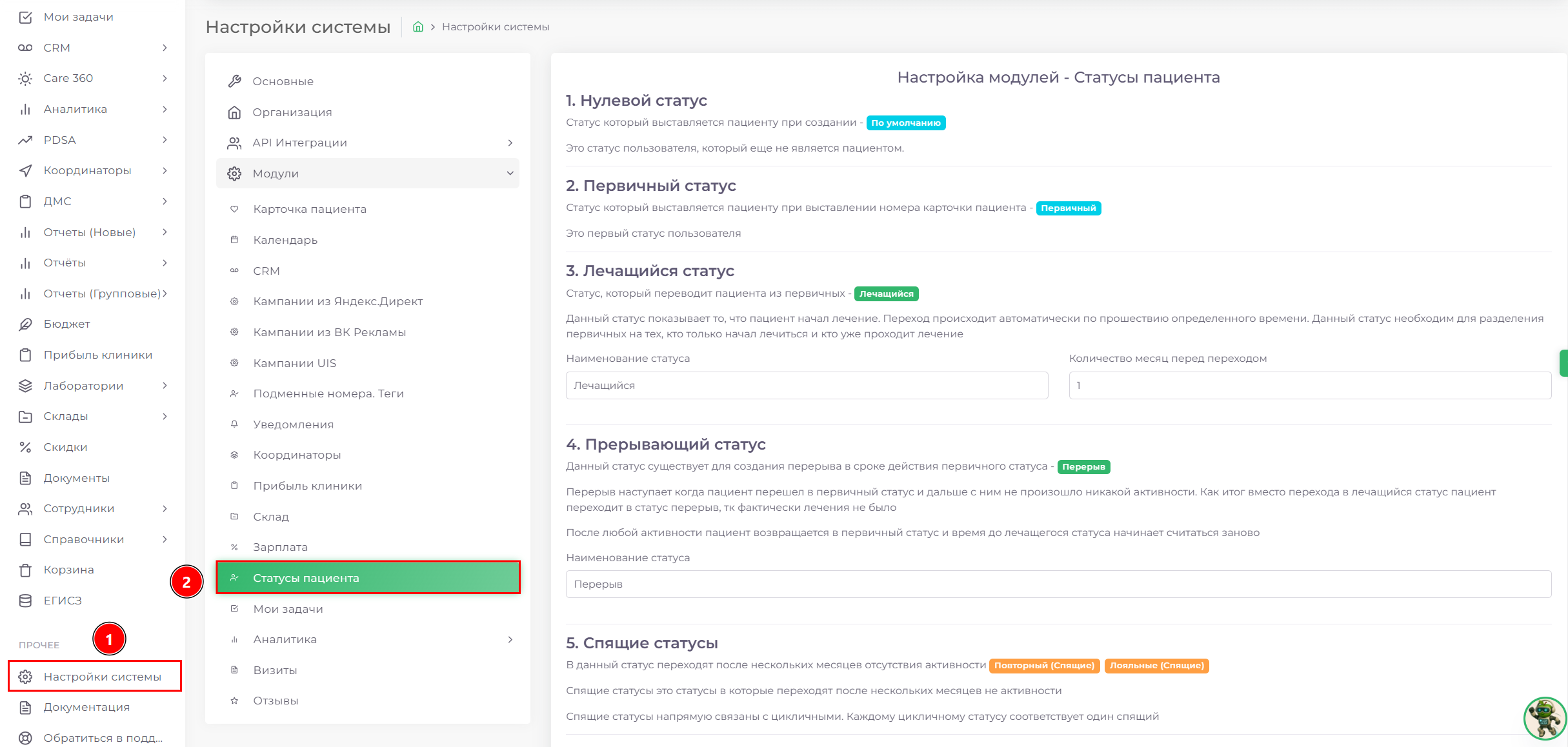The height and width of the screenshot is (747, 1568).
Task: Click the CRM voicemail icon in left sidebar
Action: [x=25, y=48]
